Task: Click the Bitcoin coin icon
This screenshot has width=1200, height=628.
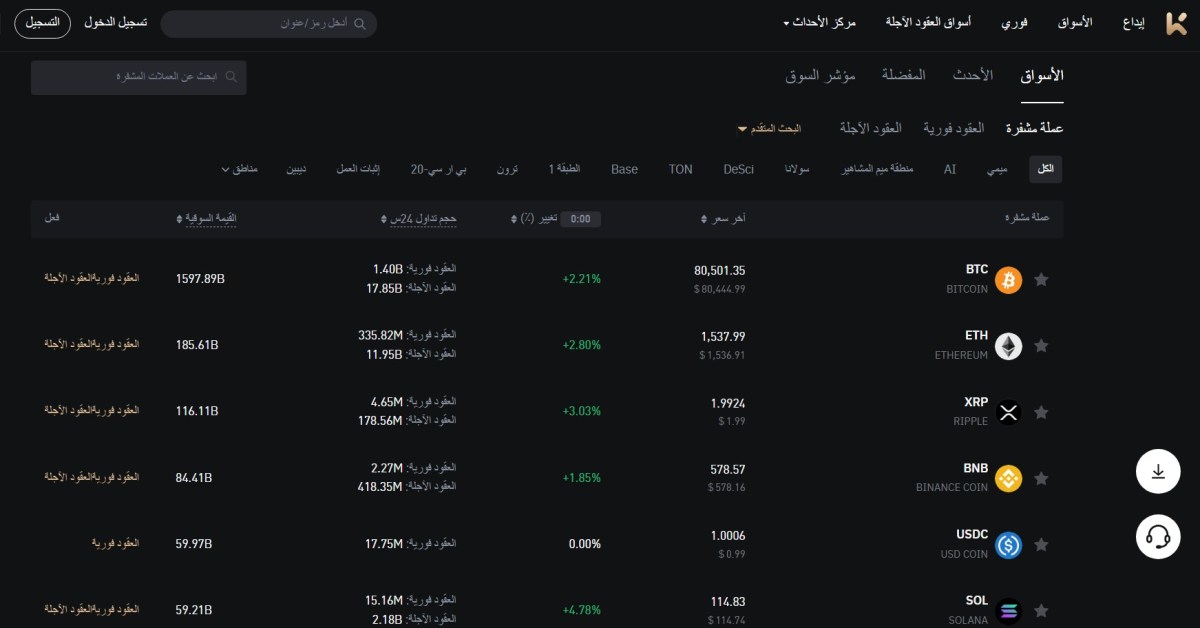Action: point(1008,279)
